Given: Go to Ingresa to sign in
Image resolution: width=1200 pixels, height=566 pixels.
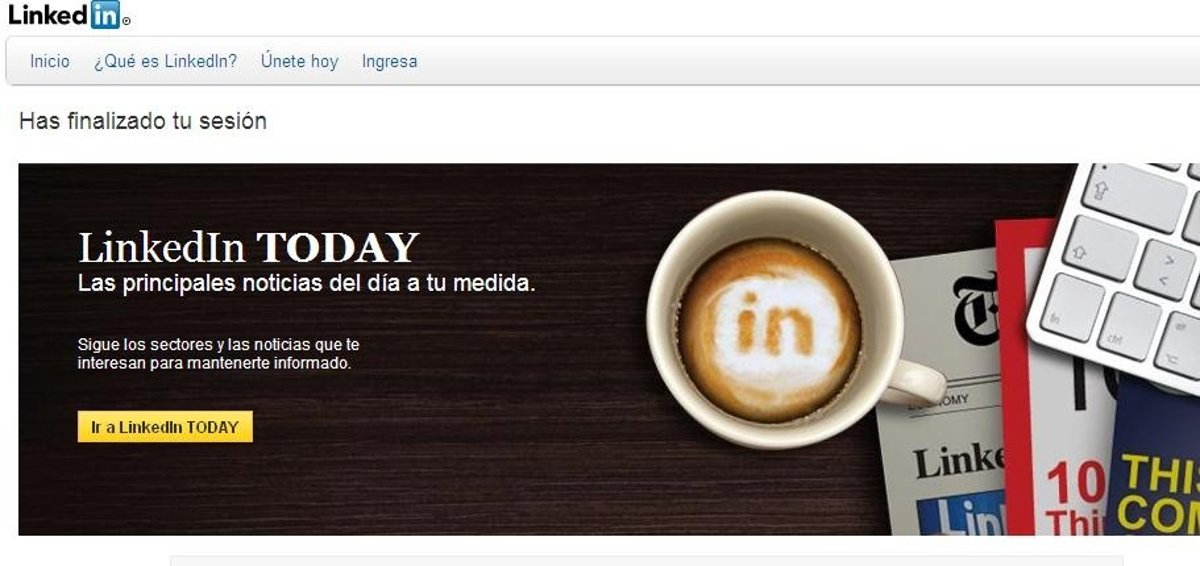Looking at the screenshot, I should coord(390,61).
